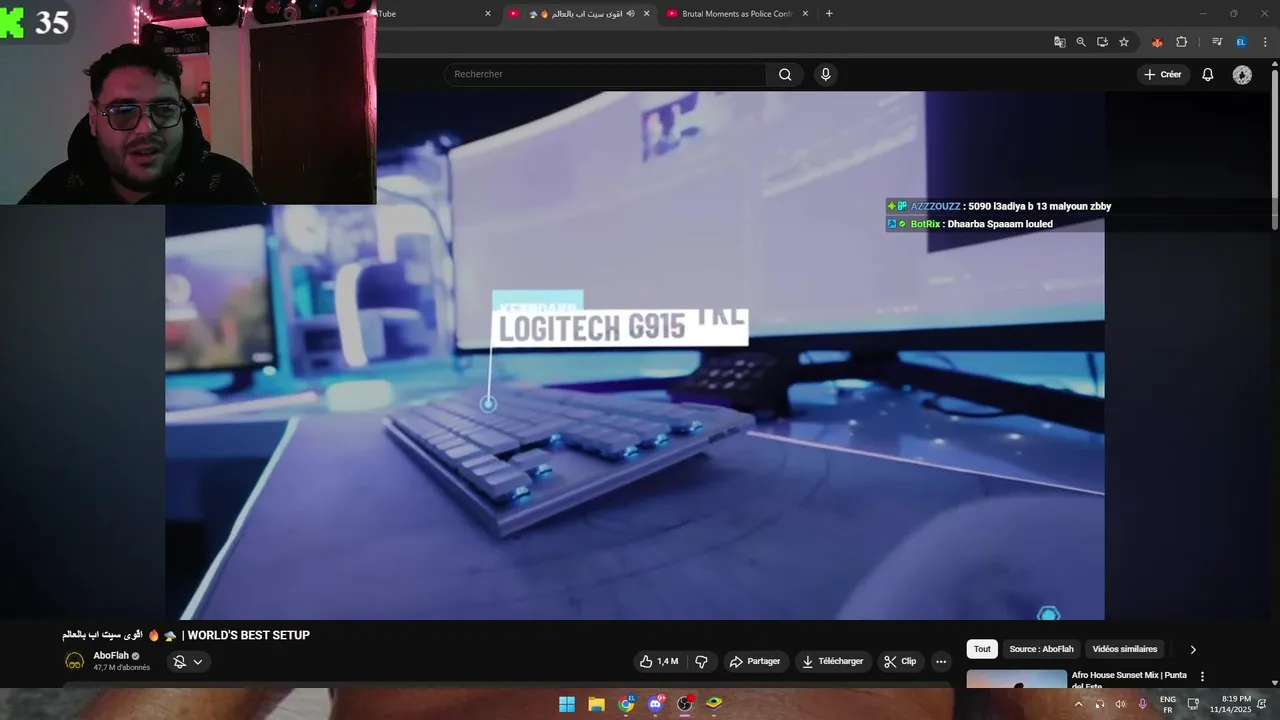
Task: Open the volume speaker tray icon
Action: point(1121,704)
